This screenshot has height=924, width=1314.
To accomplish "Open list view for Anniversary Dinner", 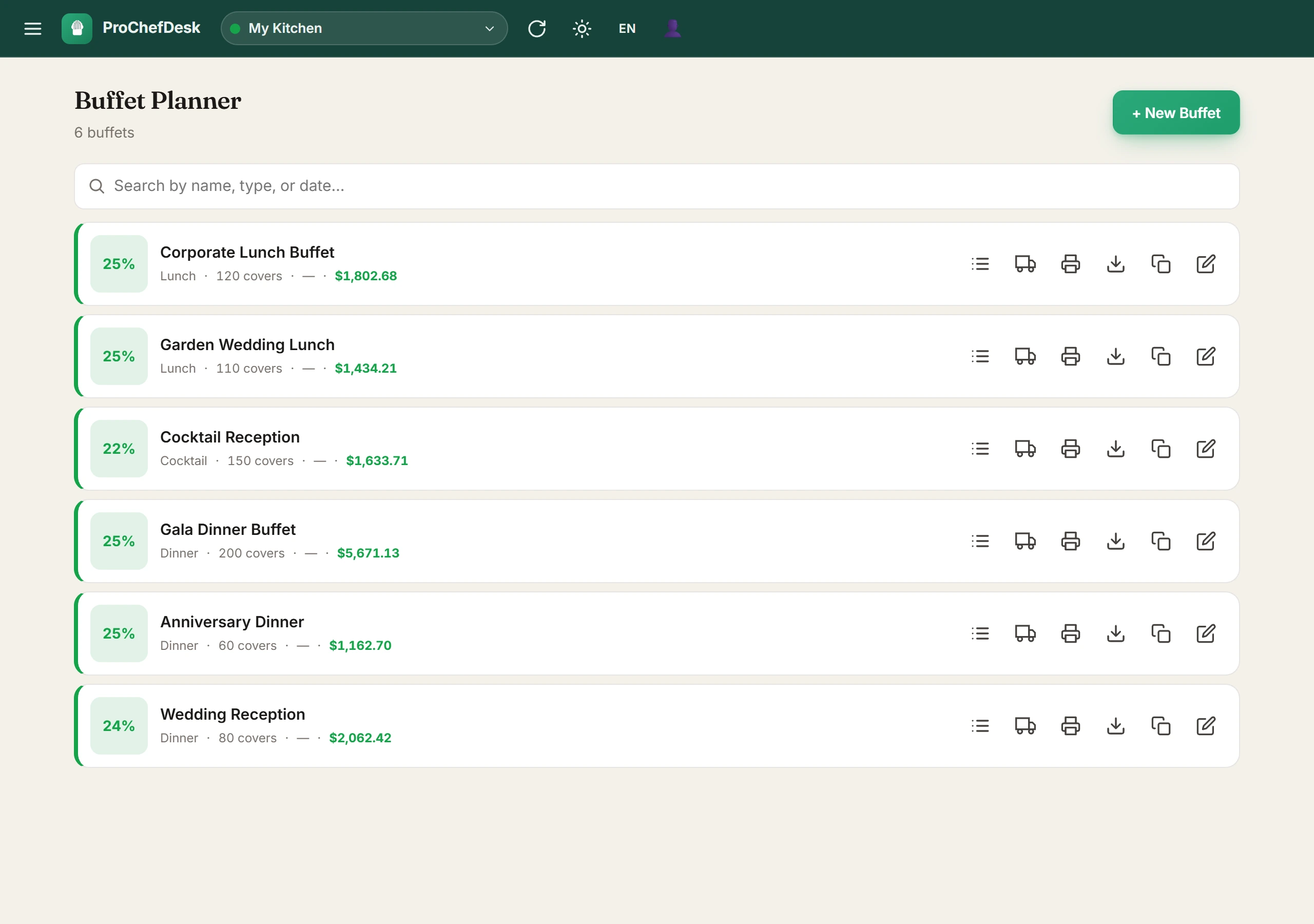I will click(980, 634).
